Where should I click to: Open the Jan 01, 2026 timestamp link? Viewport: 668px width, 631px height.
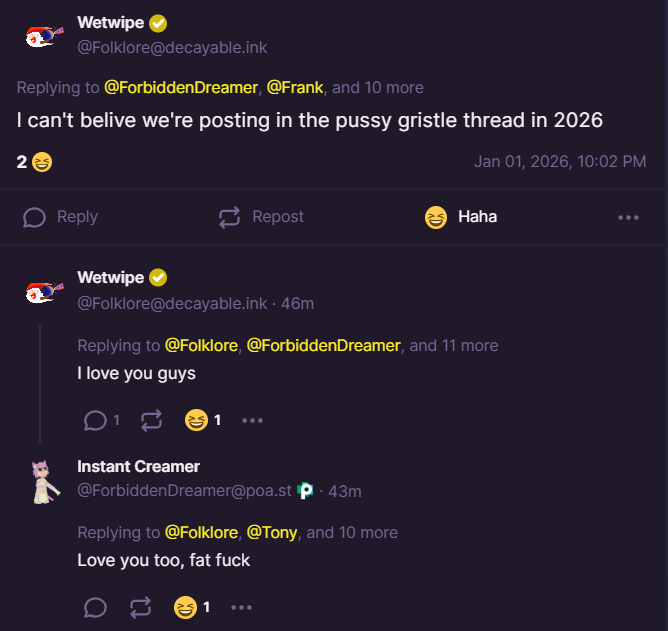[x=559, y=161]
